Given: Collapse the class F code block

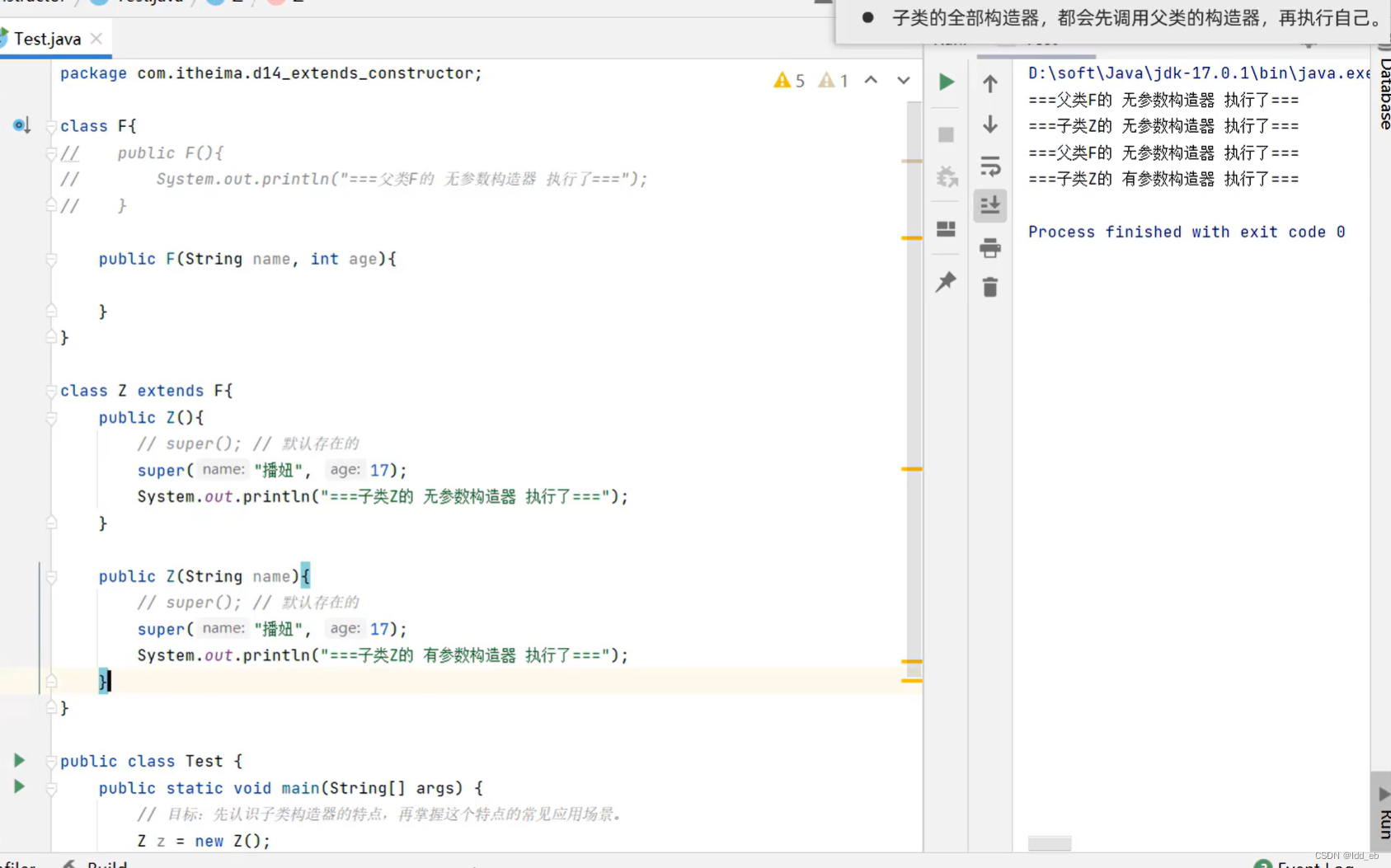Looking at the screenshot, I should point(50,125).
